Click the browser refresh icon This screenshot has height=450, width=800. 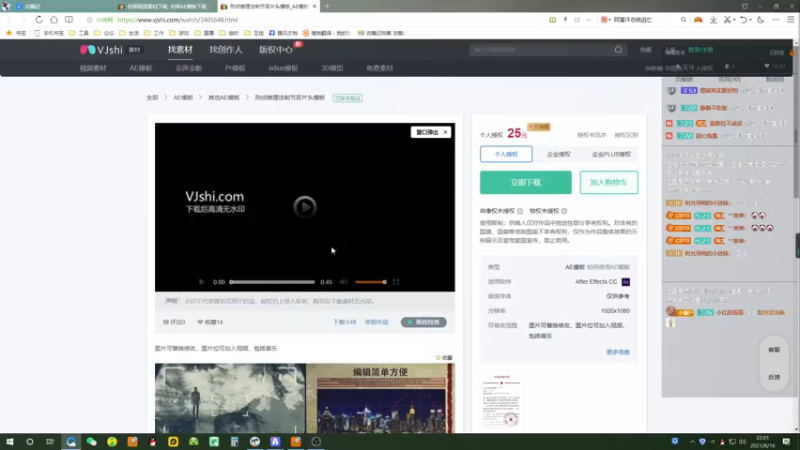39,20
